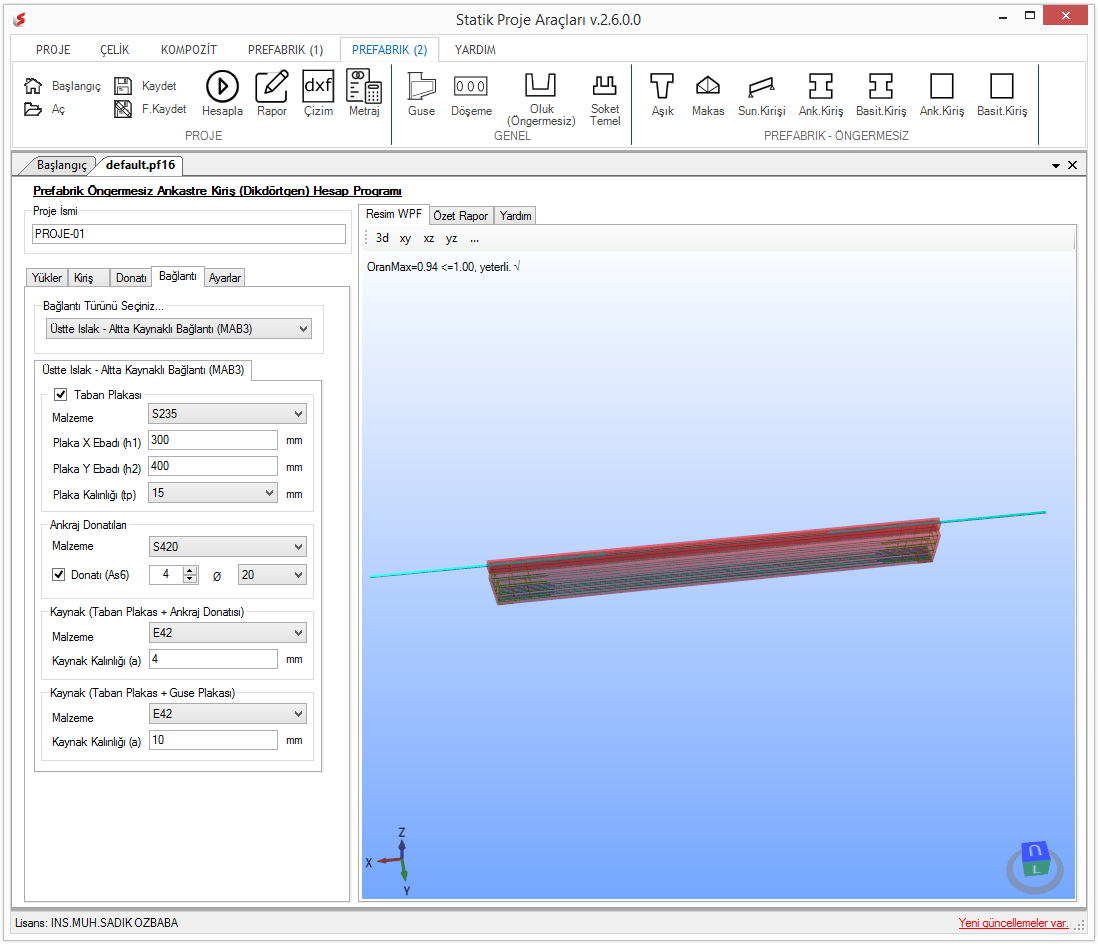Image resolution: width=1098 pixels, height=944 pixels.
Task: Click the 3D view orientation cube
Action: [1035, 859]
